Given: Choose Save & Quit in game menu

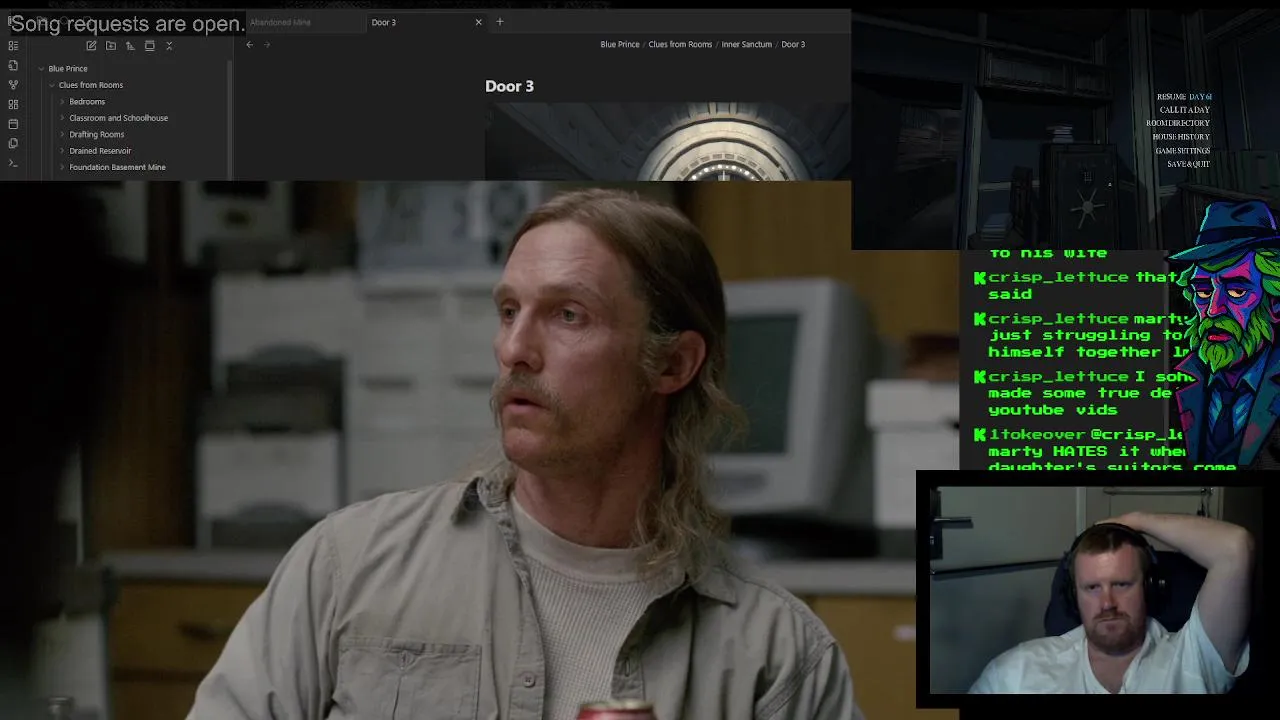Looking at the screenshot, I should (1189, 164).
